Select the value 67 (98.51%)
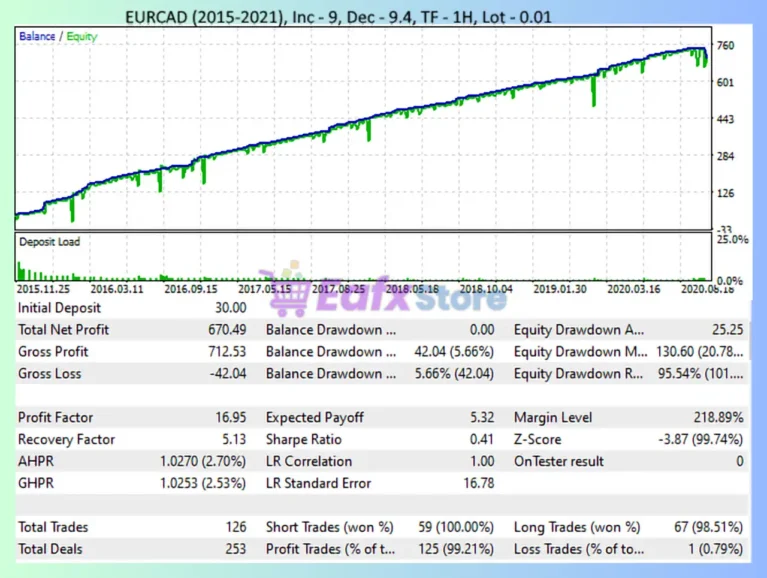 coord(708,527)
